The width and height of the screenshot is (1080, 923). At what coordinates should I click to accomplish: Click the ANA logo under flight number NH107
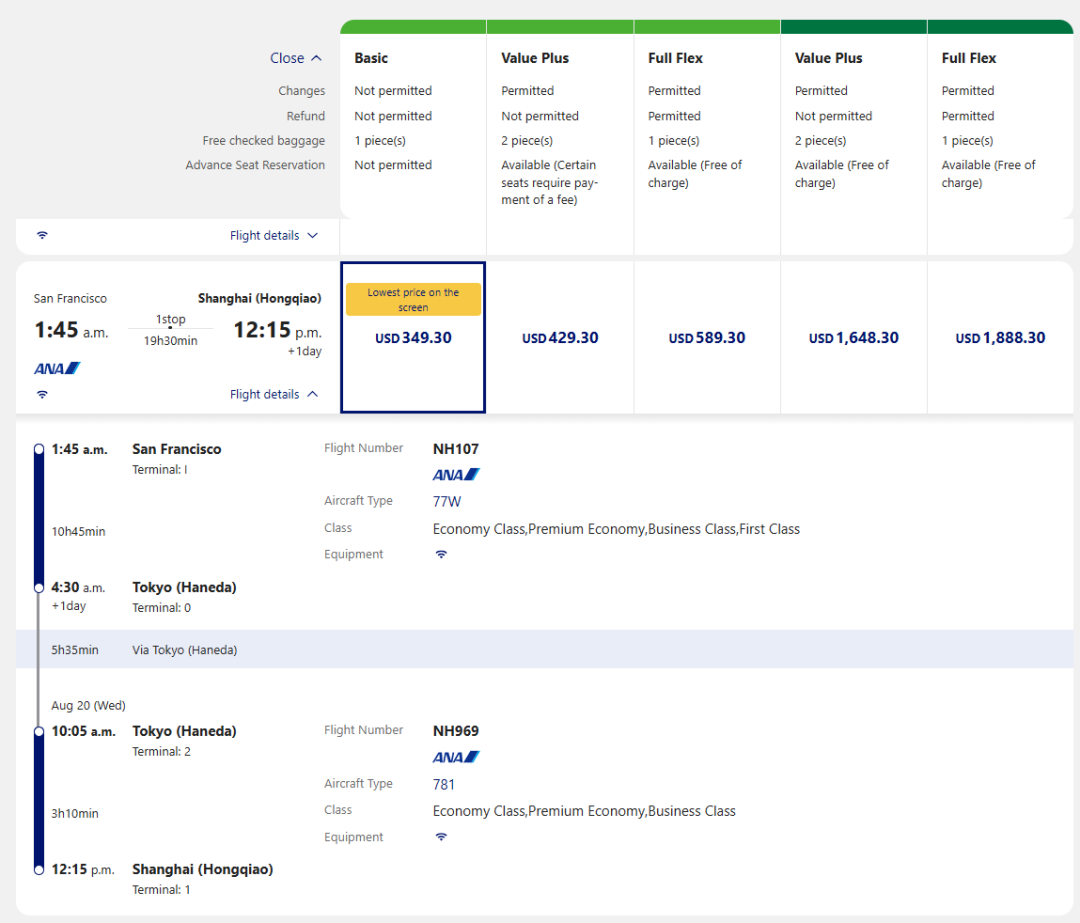456,474
